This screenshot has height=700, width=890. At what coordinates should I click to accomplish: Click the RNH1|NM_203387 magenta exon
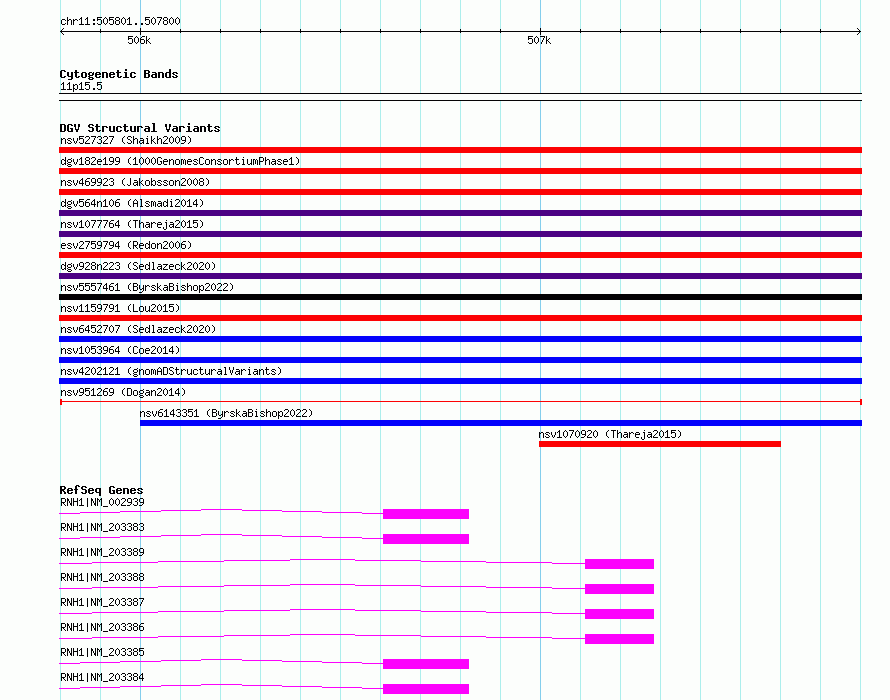point(619,614)
